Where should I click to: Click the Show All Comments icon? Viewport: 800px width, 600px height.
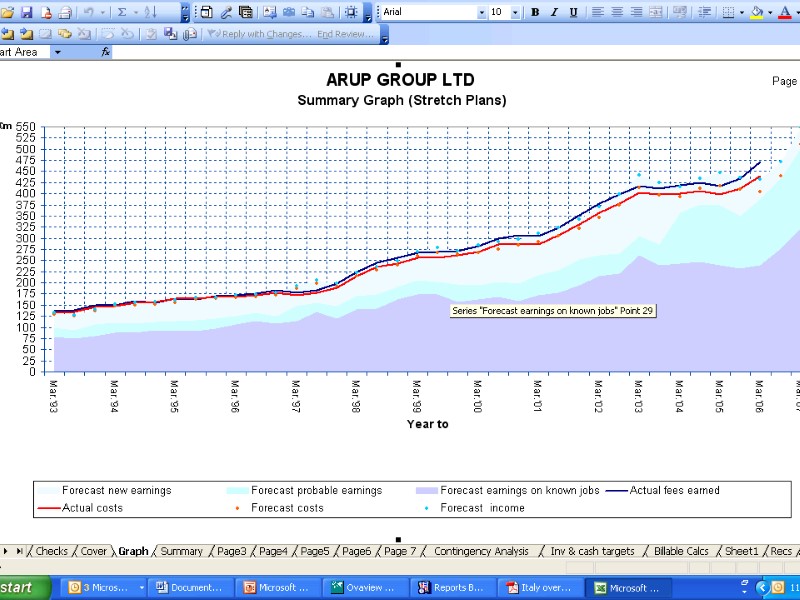[x=65, y=34]
